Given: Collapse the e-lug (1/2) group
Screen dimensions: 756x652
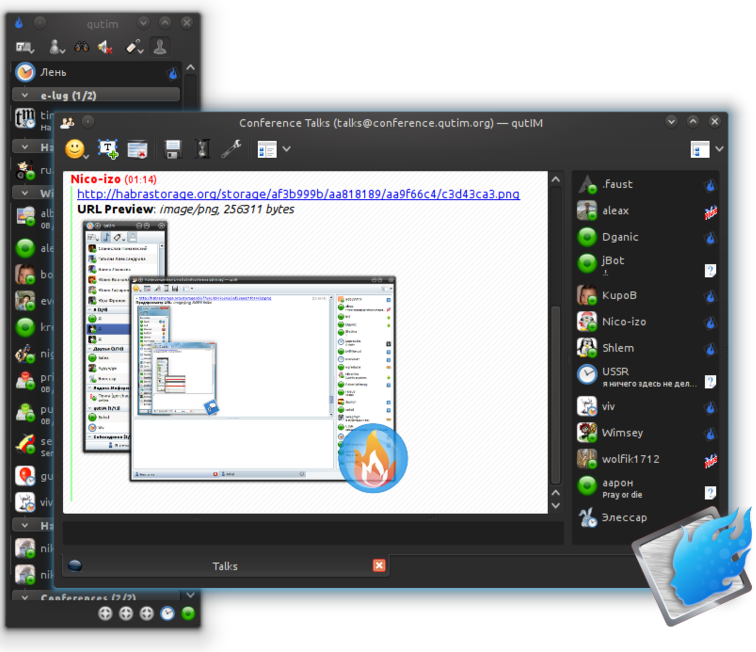Looking at the screenshot, I should coord(25,95).
